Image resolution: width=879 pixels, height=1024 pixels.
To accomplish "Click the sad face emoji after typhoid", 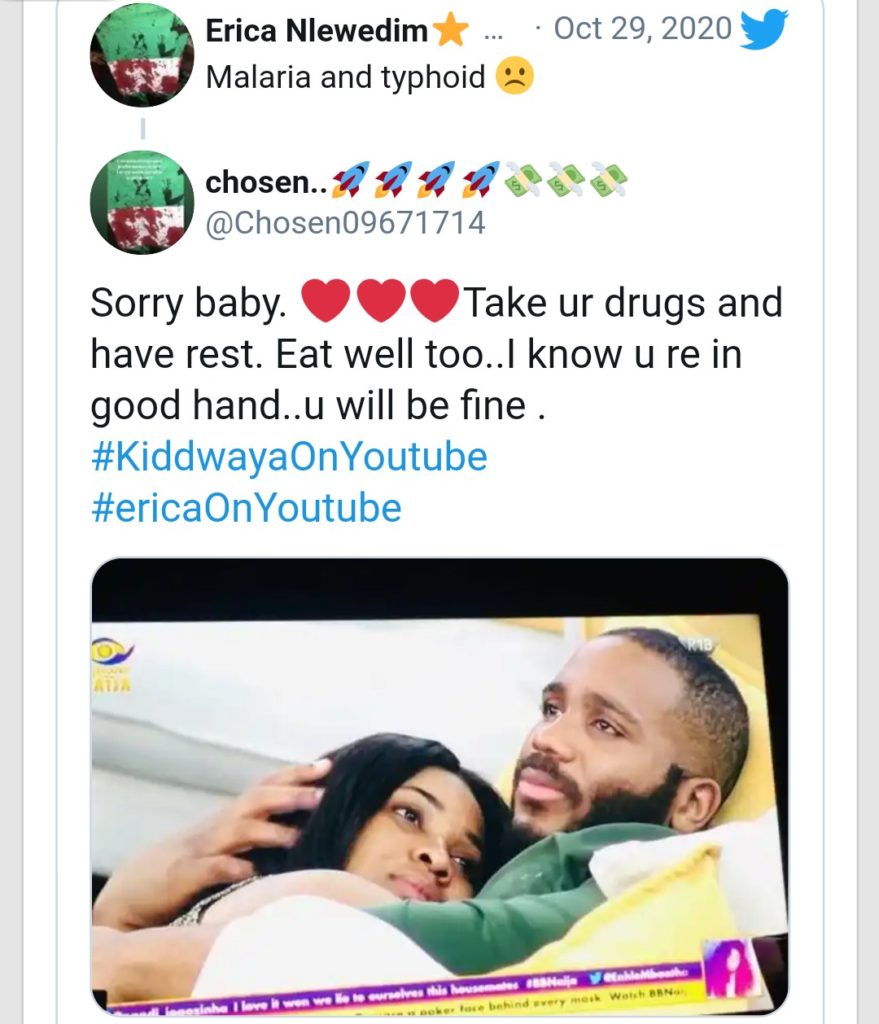I will 516,77.
